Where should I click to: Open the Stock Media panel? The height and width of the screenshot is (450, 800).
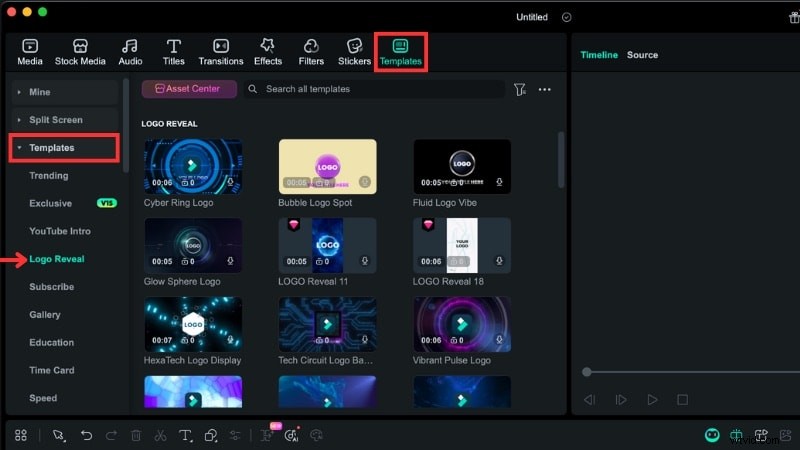point(80,52)
